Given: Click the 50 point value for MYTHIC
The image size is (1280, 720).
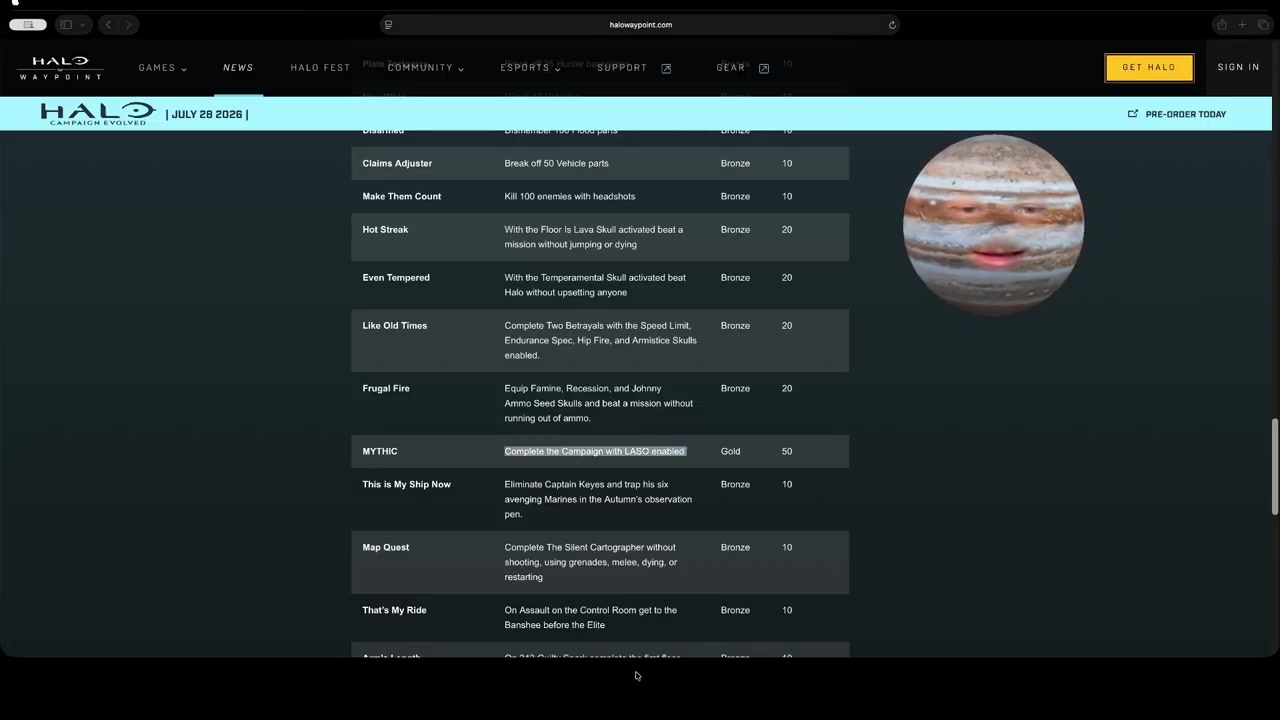Looking at the screenshot, I should click(787, 452).
